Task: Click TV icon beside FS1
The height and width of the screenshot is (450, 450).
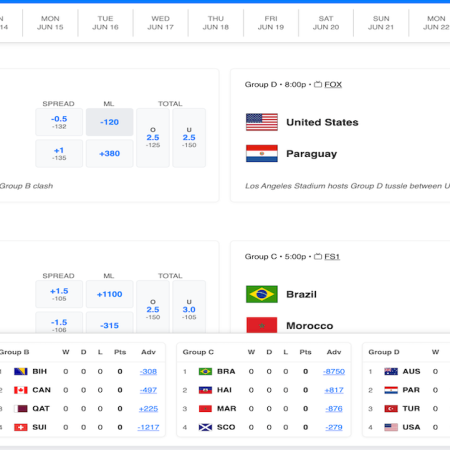Action: 318,256
